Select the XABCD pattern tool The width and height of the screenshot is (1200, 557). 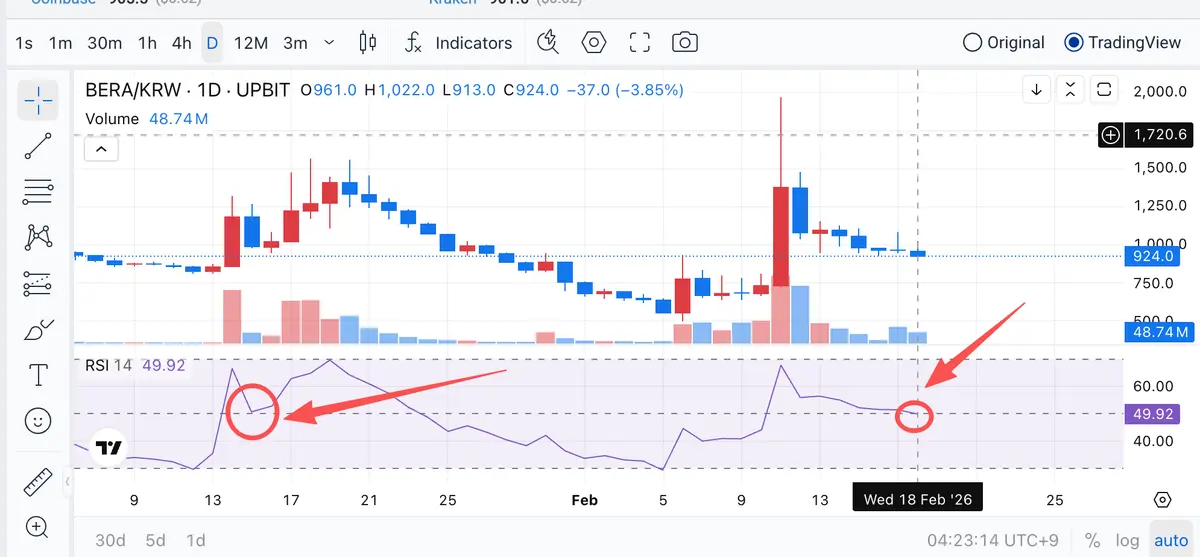coord(38,238)
